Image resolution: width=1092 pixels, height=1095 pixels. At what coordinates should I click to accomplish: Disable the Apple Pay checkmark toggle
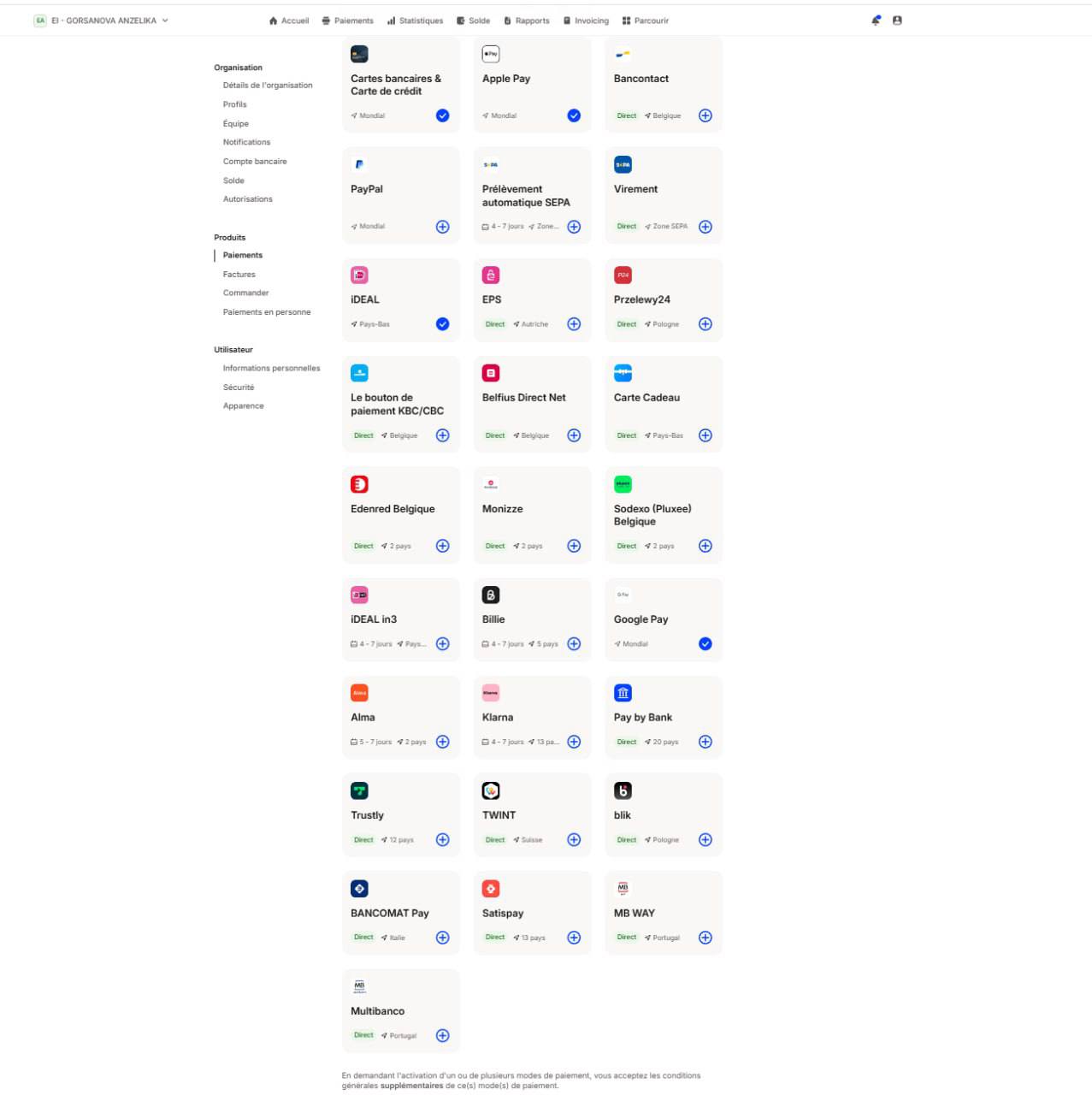[x=574, y=115]
